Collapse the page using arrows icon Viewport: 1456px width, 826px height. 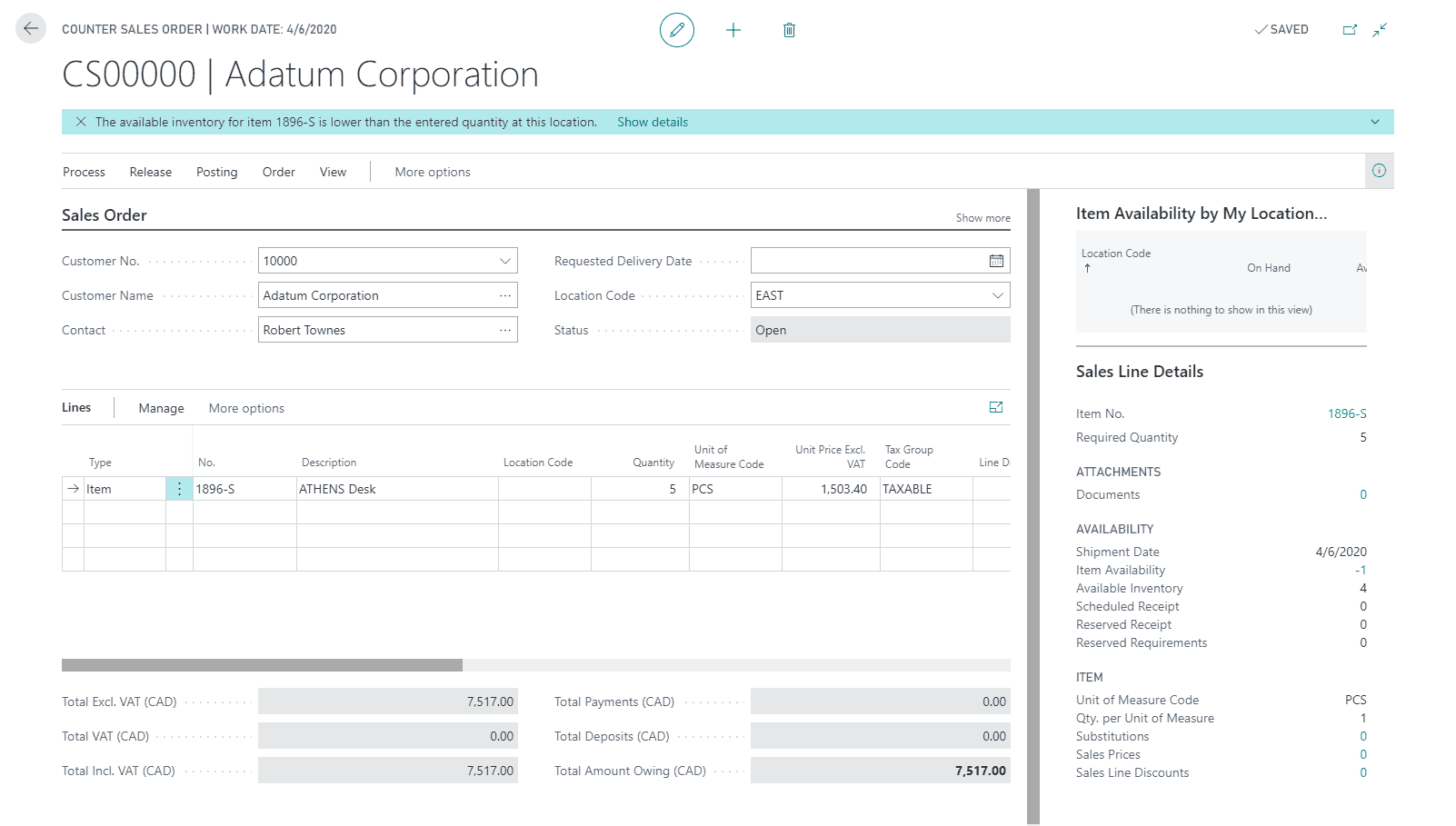click(x=1380, y=30)
